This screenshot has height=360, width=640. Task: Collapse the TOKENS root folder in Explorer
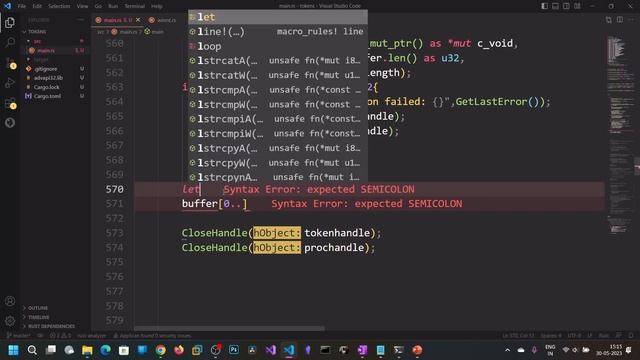coord(55,31)
